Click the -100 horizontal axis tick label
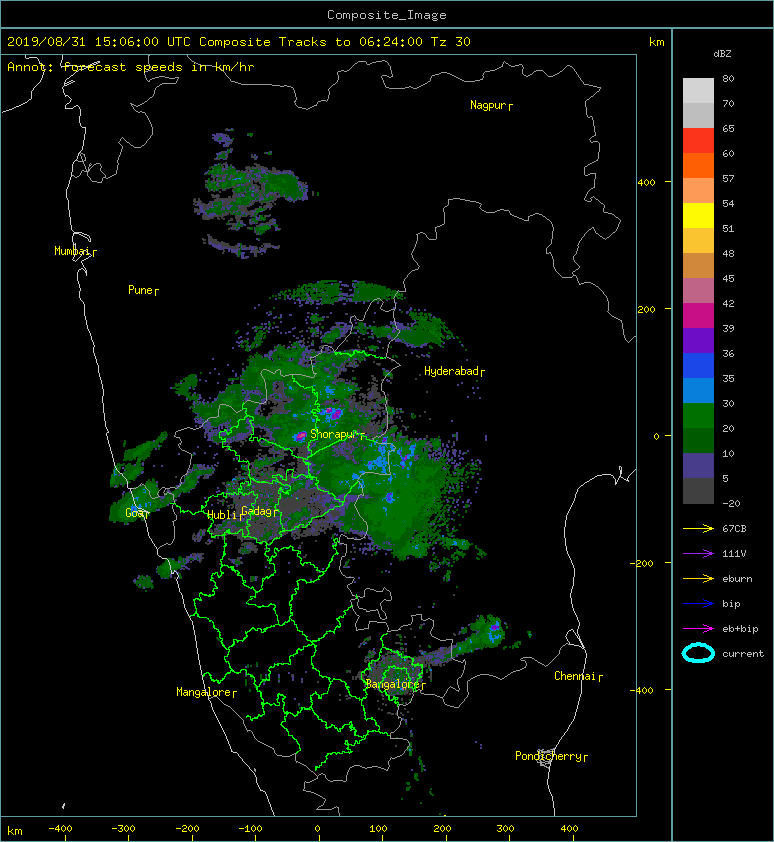 point(250,829)
